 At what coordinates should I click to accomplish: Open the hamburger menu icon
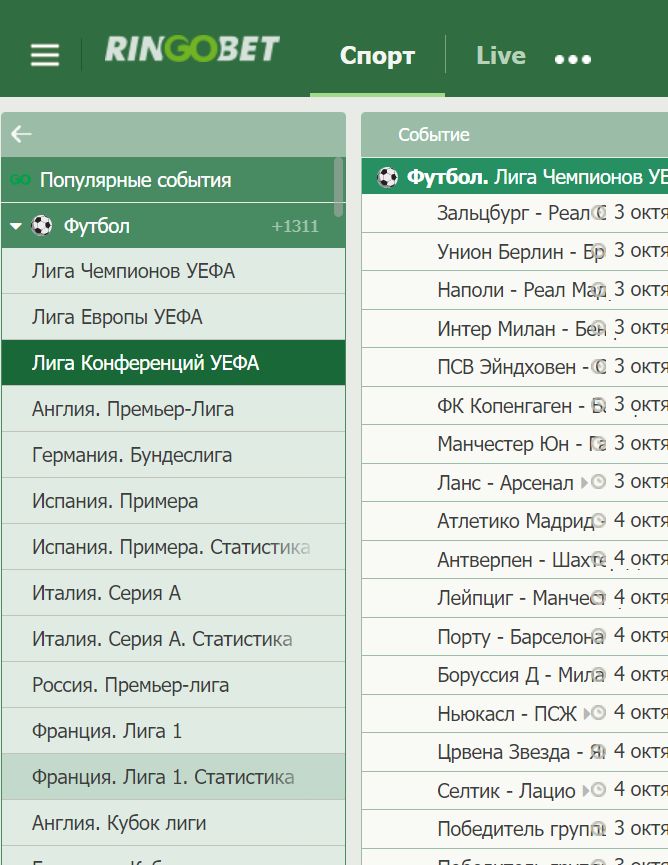coord(45,55)
